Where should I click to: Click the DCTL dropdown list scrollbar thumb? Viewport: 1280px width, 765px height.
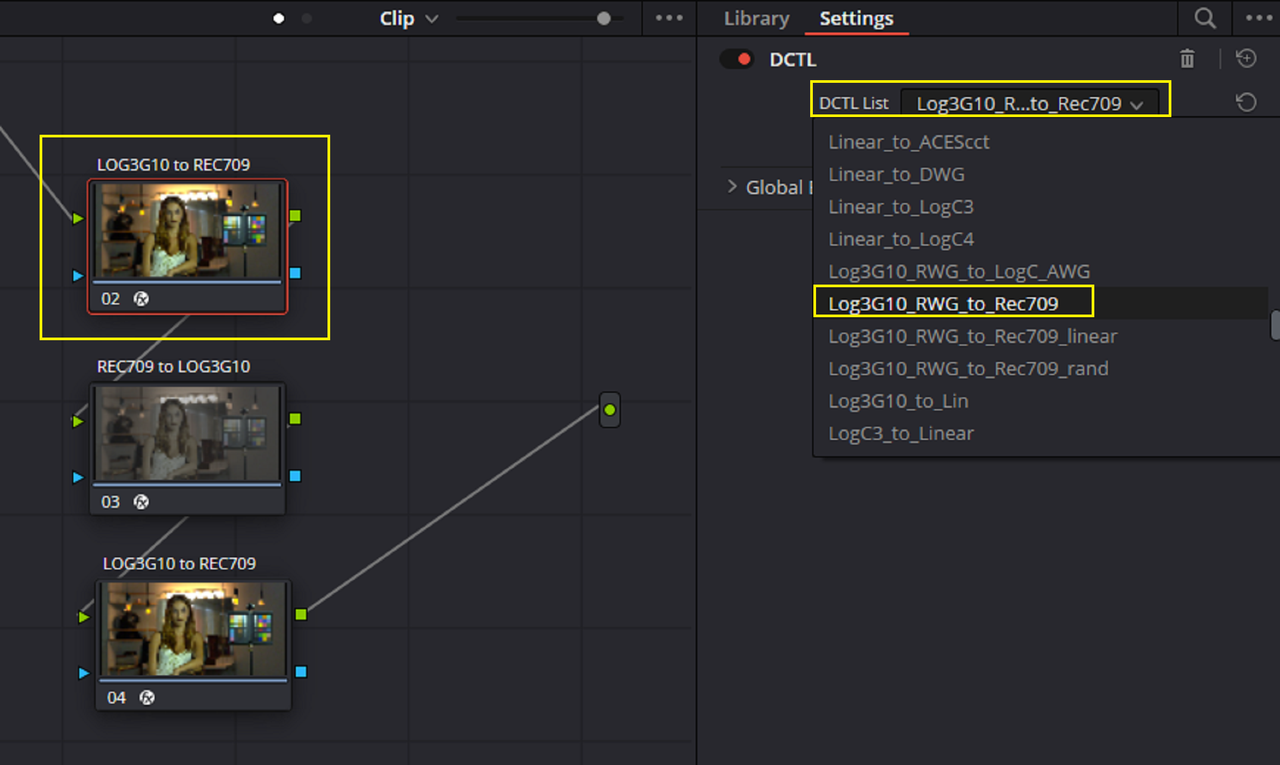point(1275,326)
